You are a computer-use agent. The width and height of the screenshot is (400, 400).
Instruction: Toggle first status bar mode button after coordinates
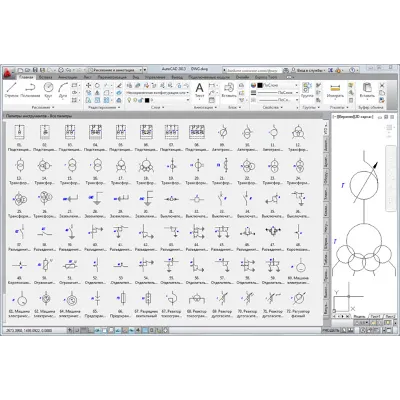70,330
